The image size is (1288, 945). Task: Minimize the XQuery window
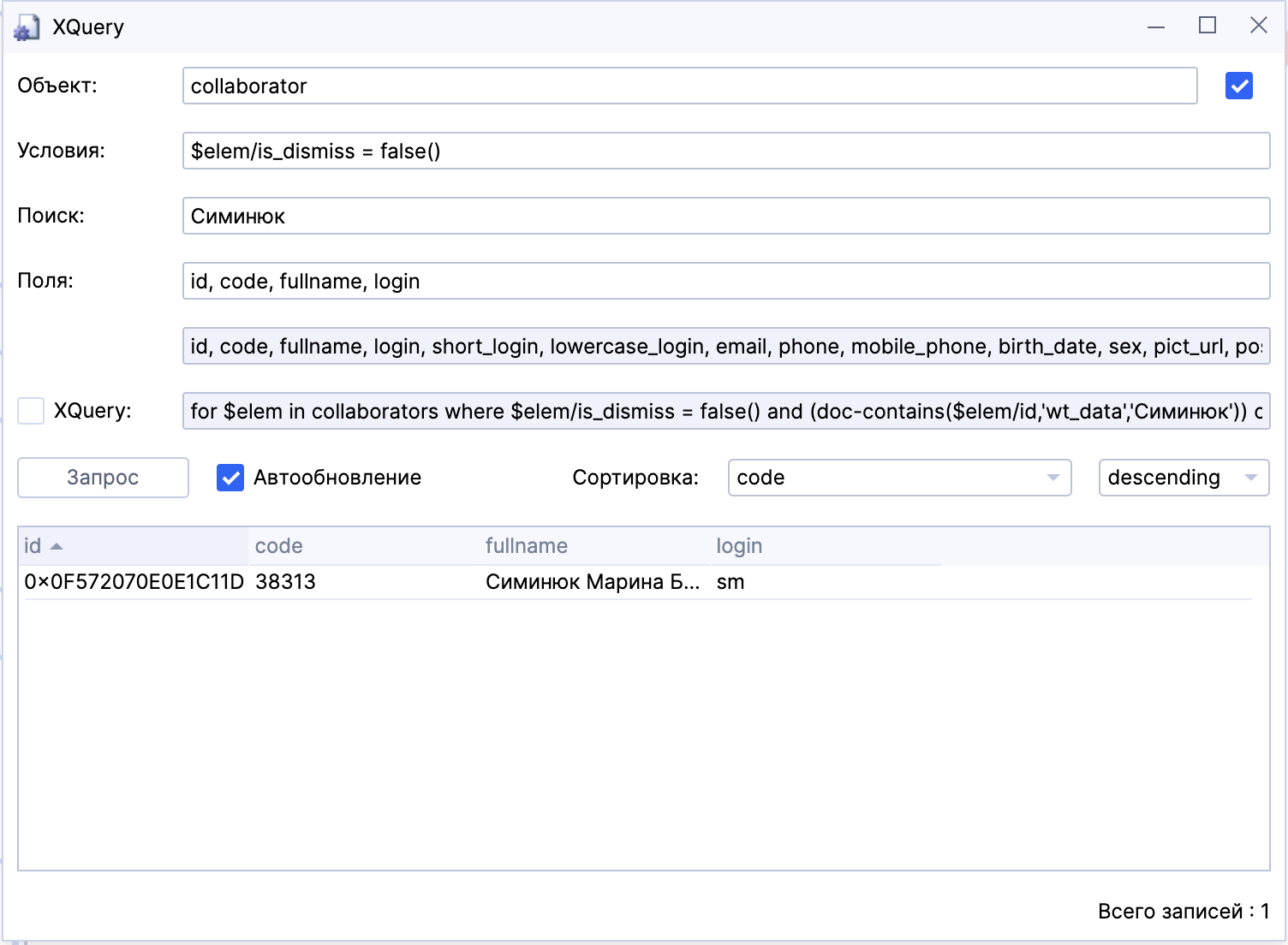tap(1156, 27)
